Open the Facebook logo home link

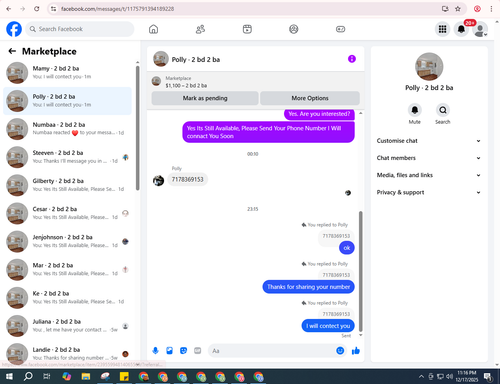click(14, 29)
